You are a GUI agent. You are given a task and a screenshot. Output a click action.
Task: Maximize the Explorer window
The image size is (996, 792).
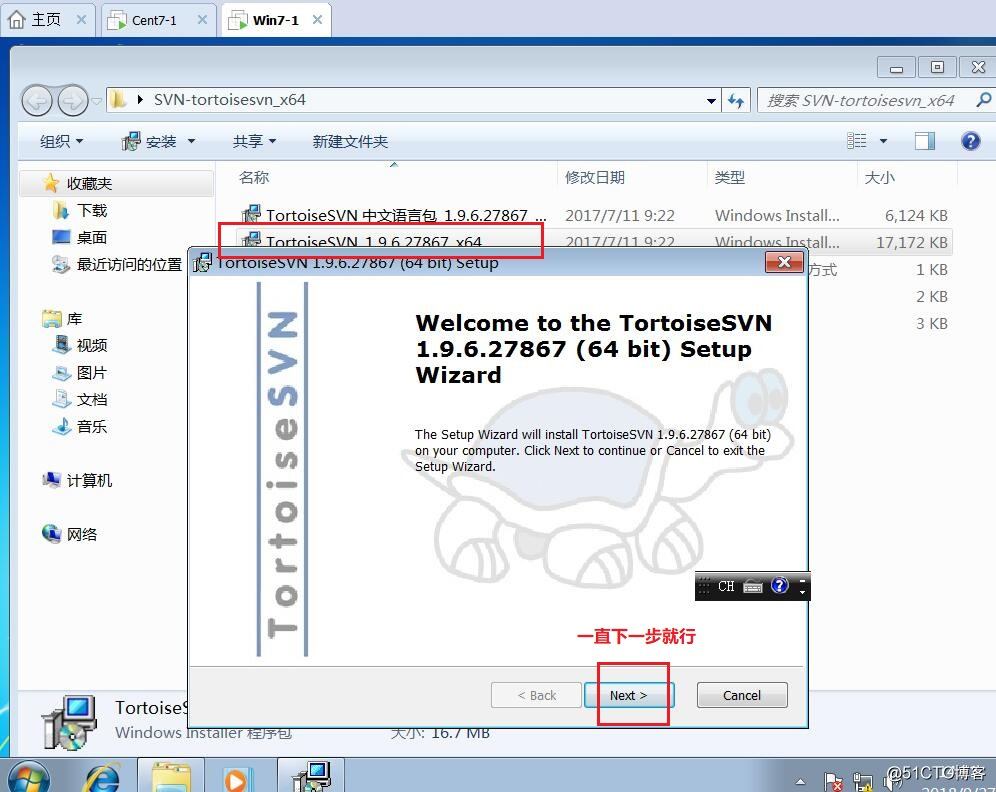pyautogui.click(x=937, y=67)
